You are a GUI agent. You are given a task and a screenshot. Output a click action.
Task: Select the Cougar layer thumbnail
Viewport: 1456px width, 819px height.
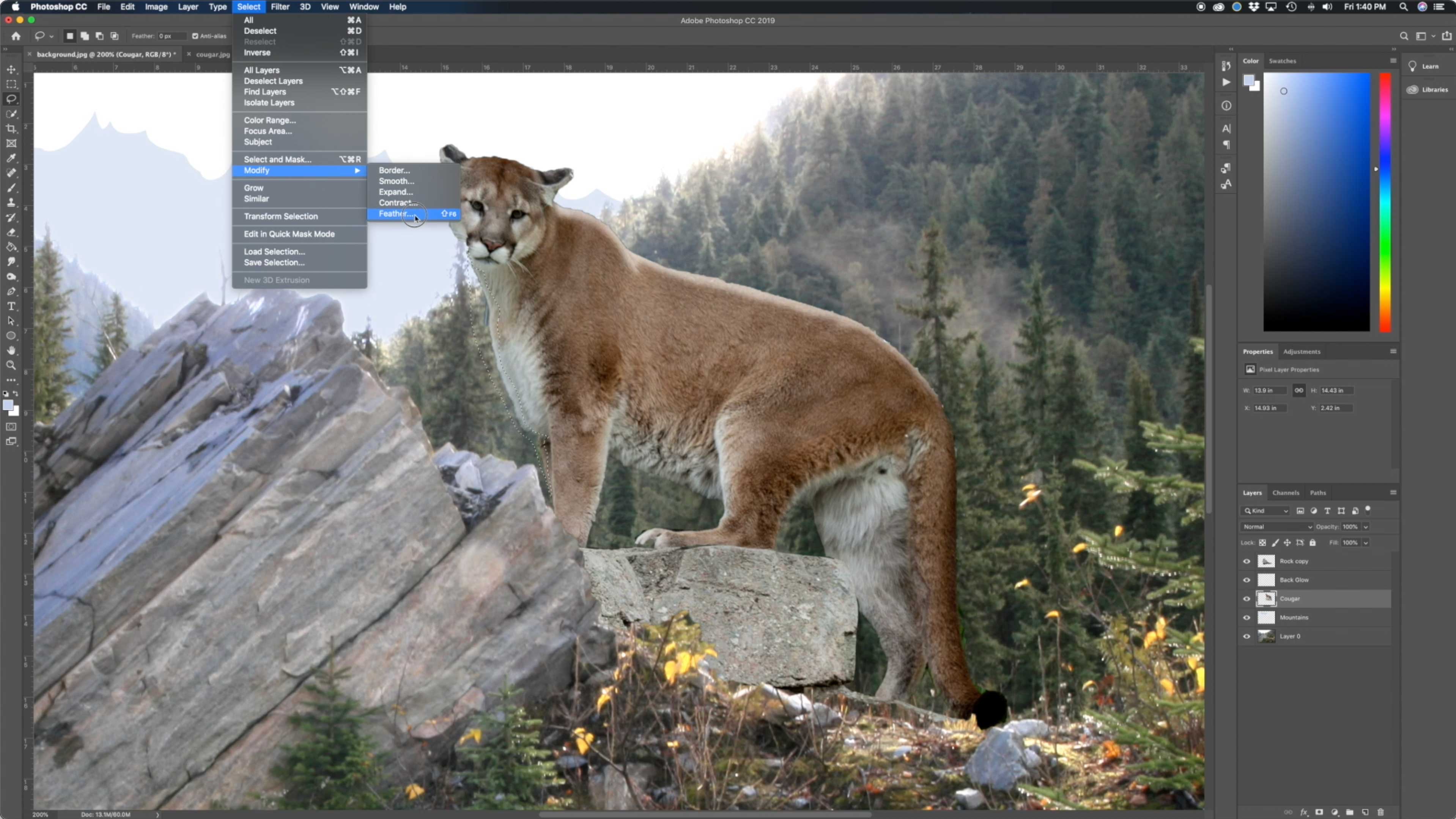point(1267,599)
